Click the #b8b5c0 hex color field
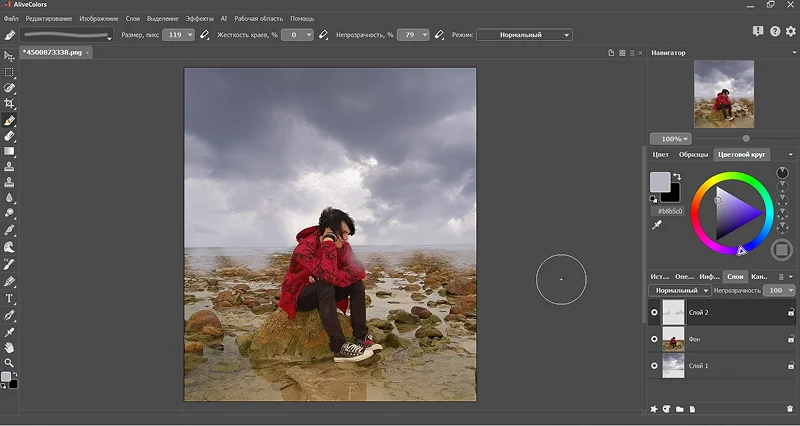The width and height of the screenshot is (800, 426). pos(668,211)
